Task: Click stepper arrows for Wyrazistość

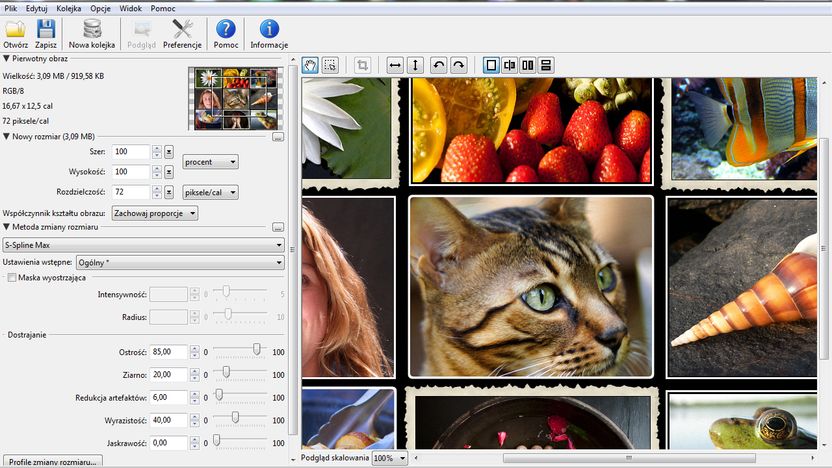Action: click(x=195, y=420)
